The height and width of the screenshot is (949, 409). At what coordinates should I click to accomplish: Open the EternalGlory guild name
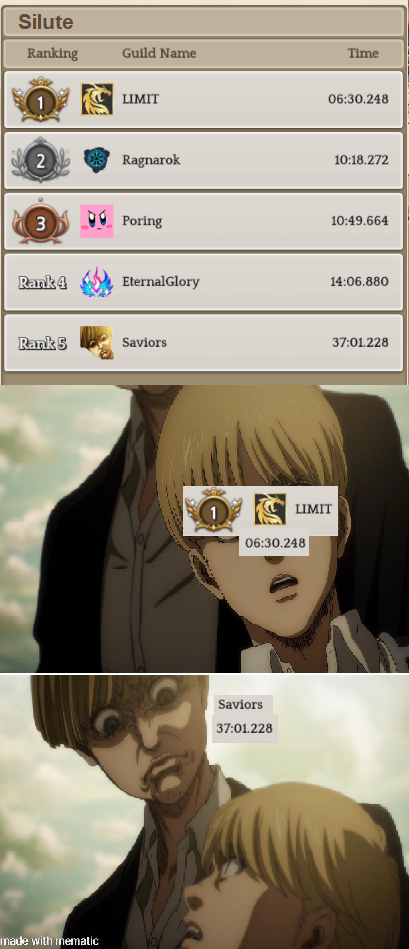click(160, 281)
